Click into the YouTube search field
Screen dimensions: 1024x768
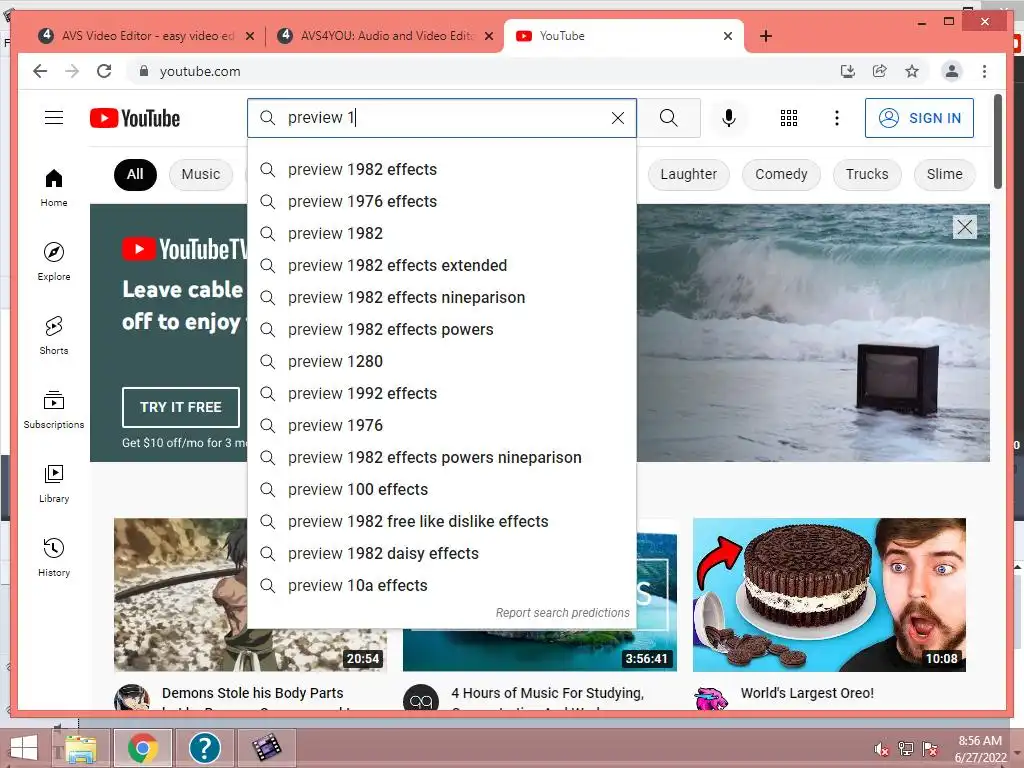[x=444, y=118]
